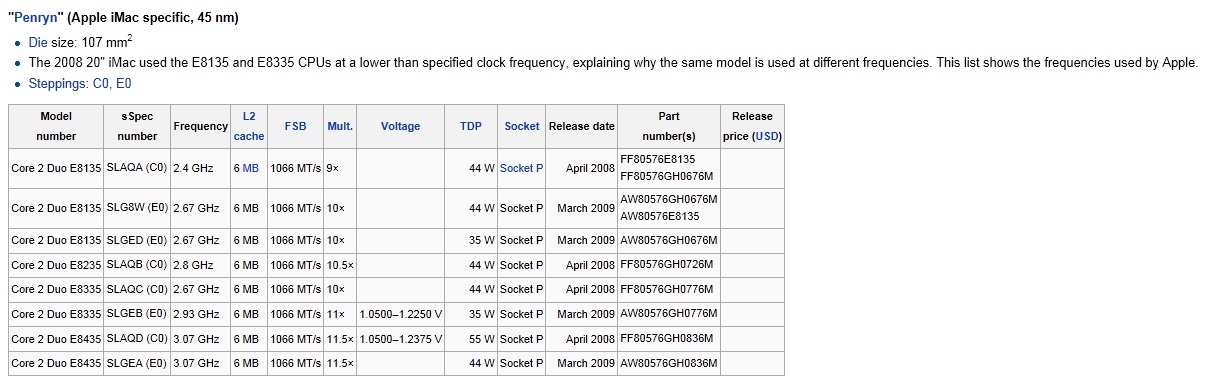Select the Core 2 Duo E8235 model cell
This screenshot has height=380, width=1212.
click(x=56, y=265)
